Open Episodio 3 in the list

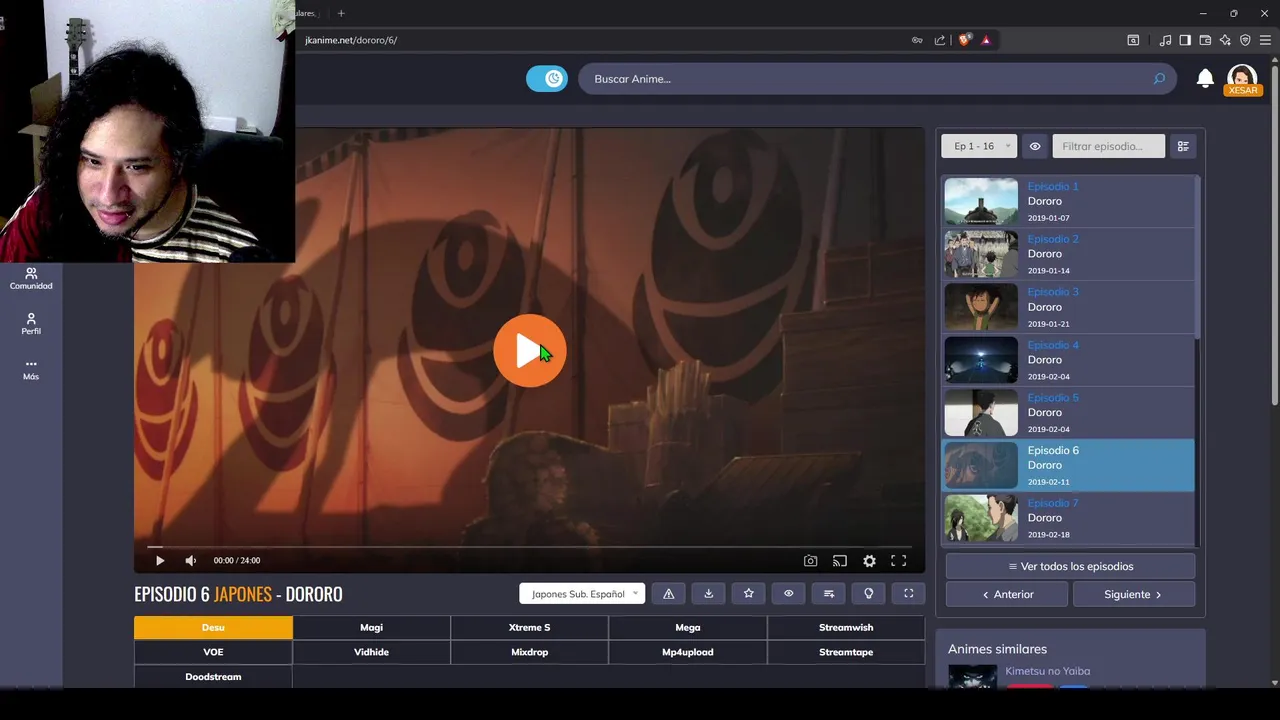click(1068, 307)
